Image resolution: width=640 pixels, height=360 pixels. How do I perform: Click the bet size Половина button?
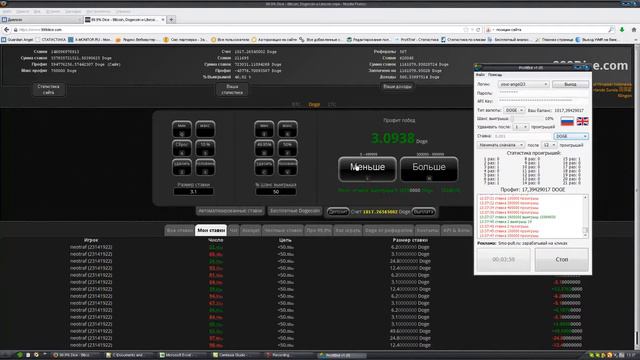click(205, 167)
